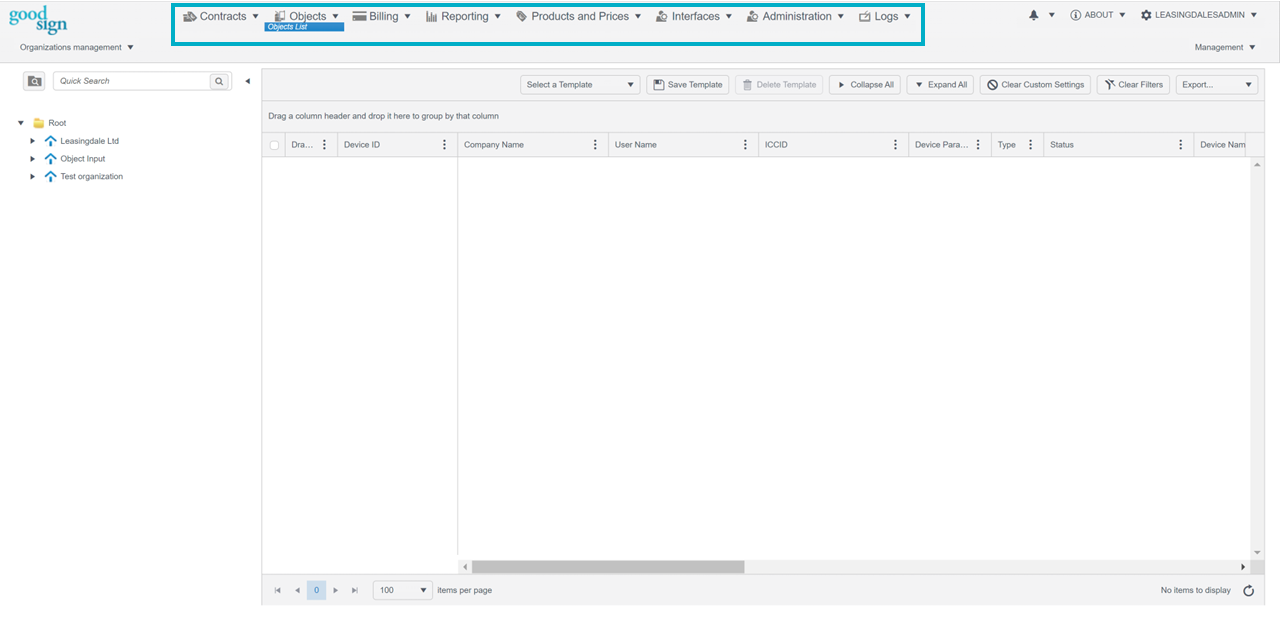Expand the Leasingdale Ltd tree node
Screen dimensions: 1280x633
(x=33, y=141)
